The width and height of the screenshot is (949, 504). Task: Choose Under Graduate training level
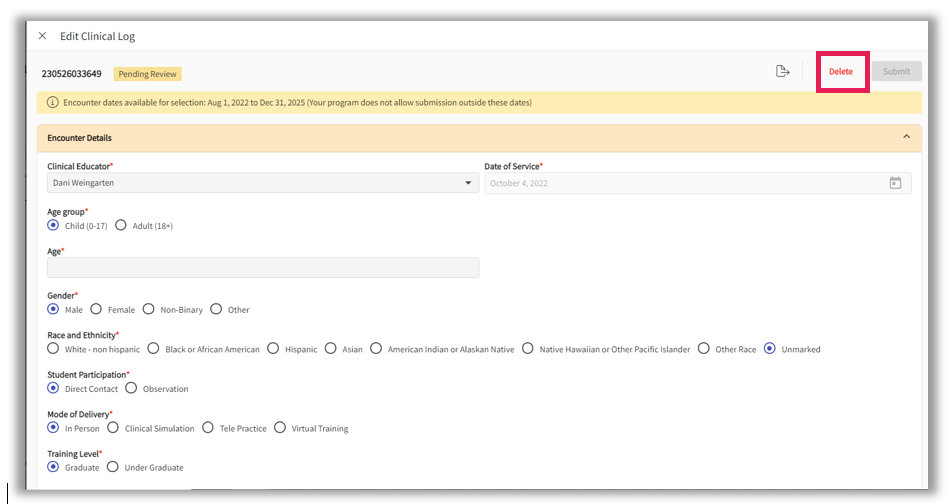pos(113,467)
